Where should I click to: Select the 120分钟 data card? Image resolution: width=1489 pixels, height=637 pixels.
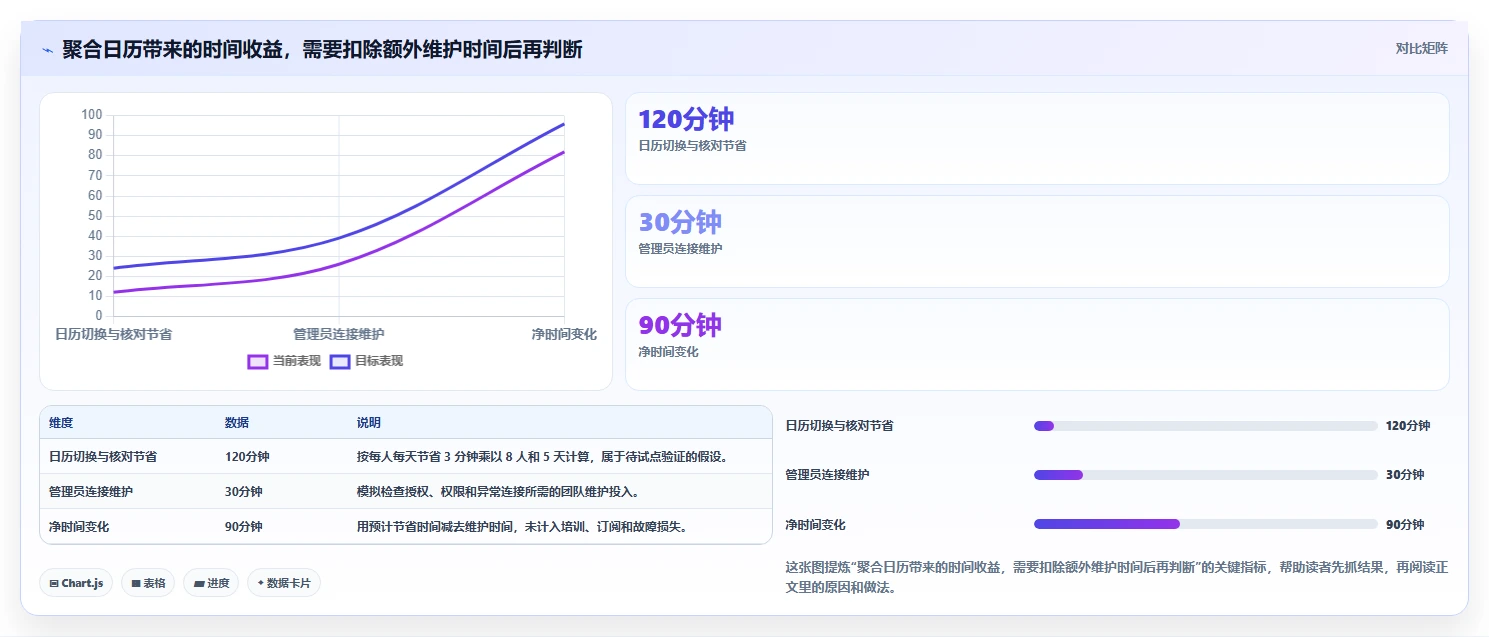pyautogui.click(x=1037, y=139)
